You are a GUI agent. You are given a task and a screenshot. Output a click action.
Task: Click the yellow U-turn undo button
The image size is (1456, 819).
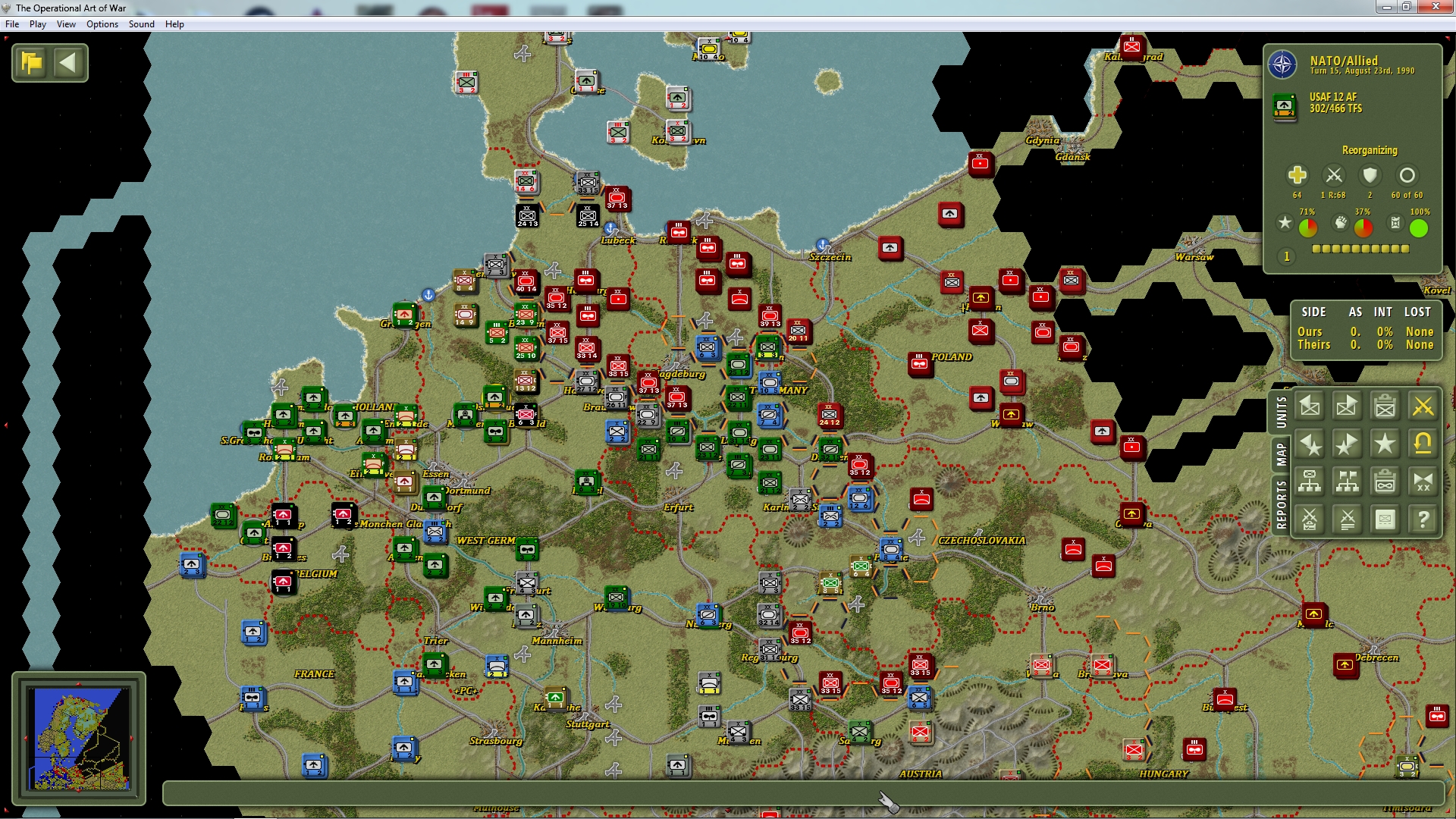(x=1423, y=444)
